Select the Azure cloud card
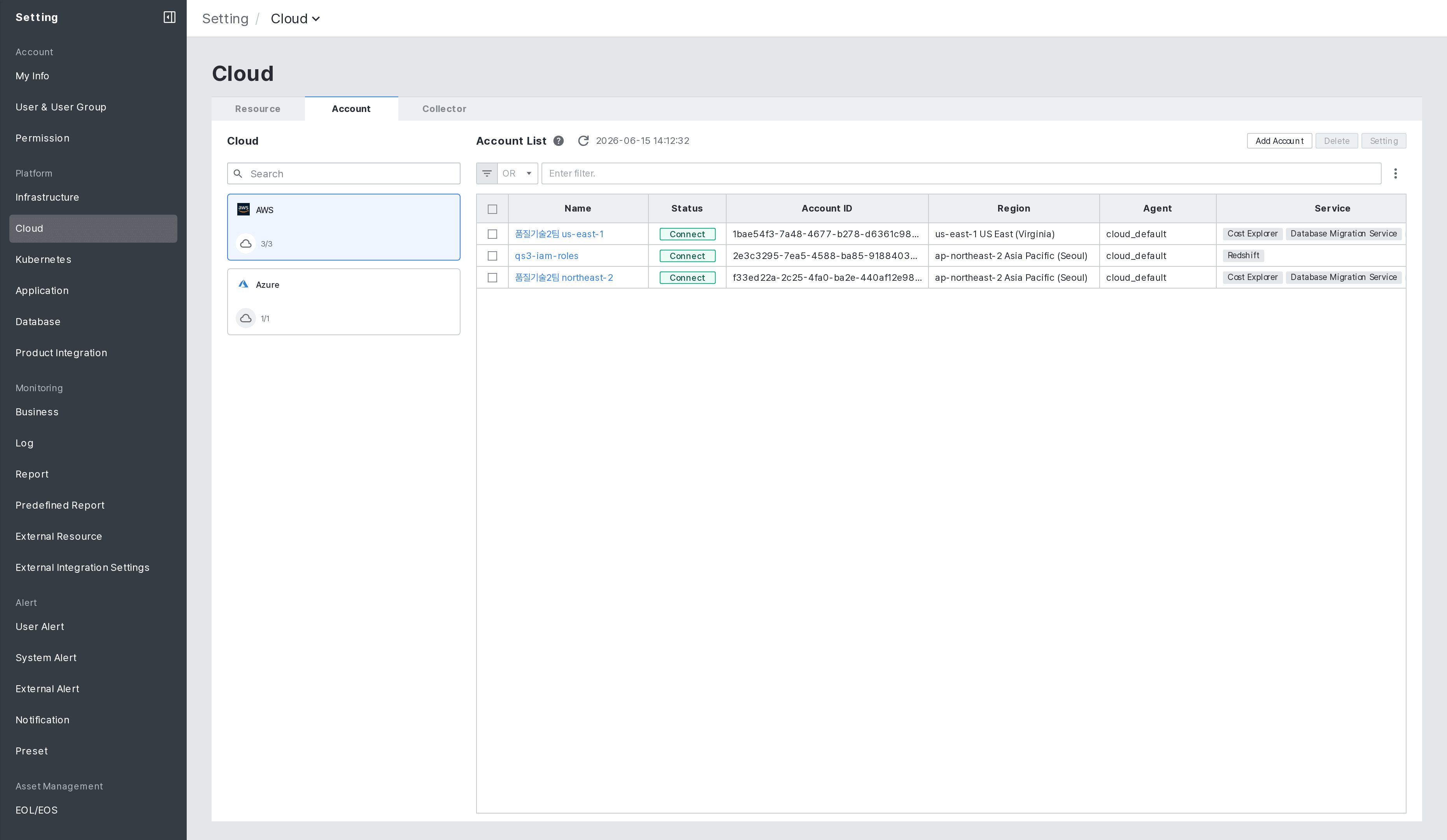 click(x=343, y=301)
